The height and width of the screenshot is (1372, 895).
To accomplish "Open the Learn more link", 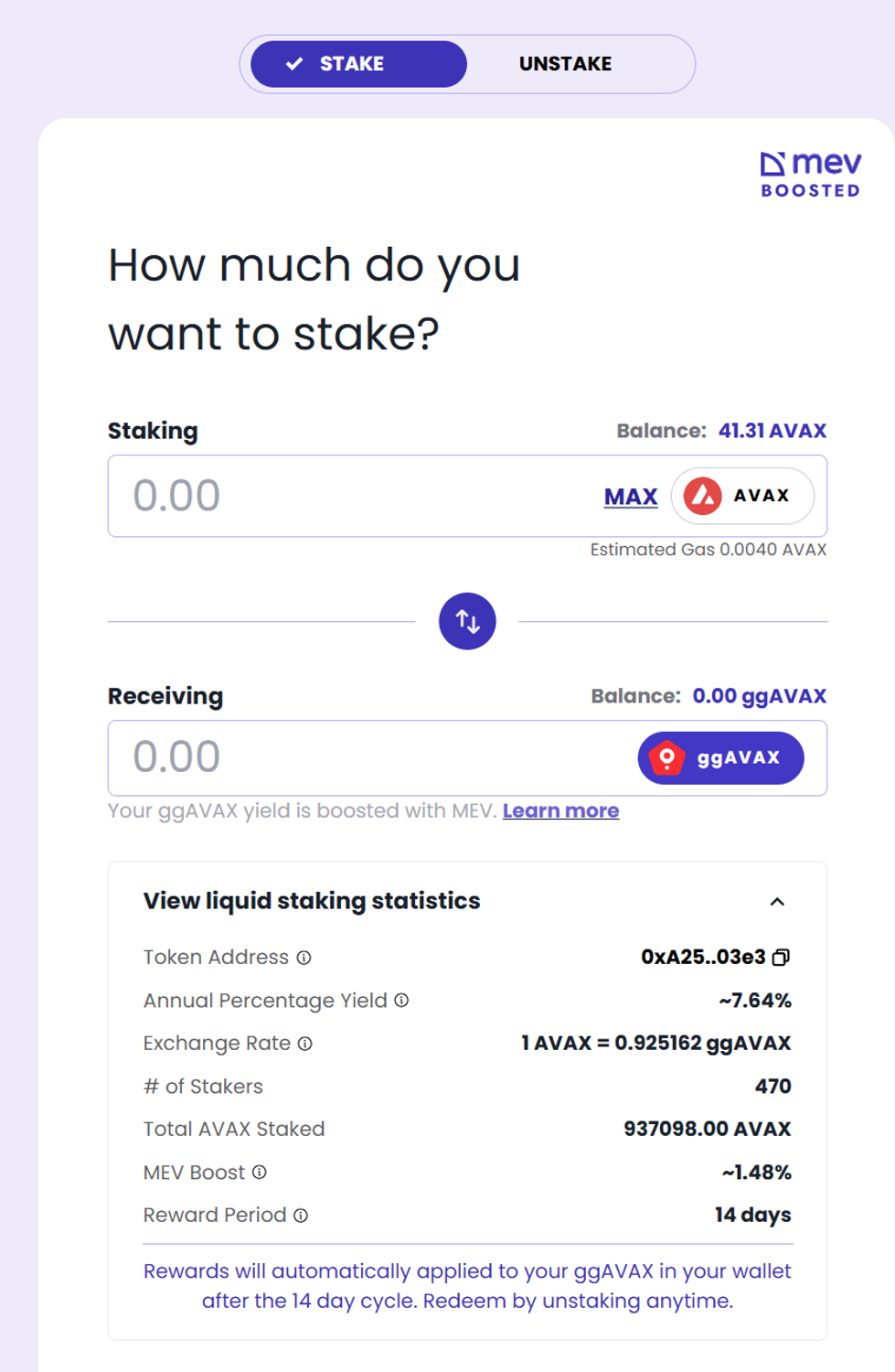I will (560, 810).
